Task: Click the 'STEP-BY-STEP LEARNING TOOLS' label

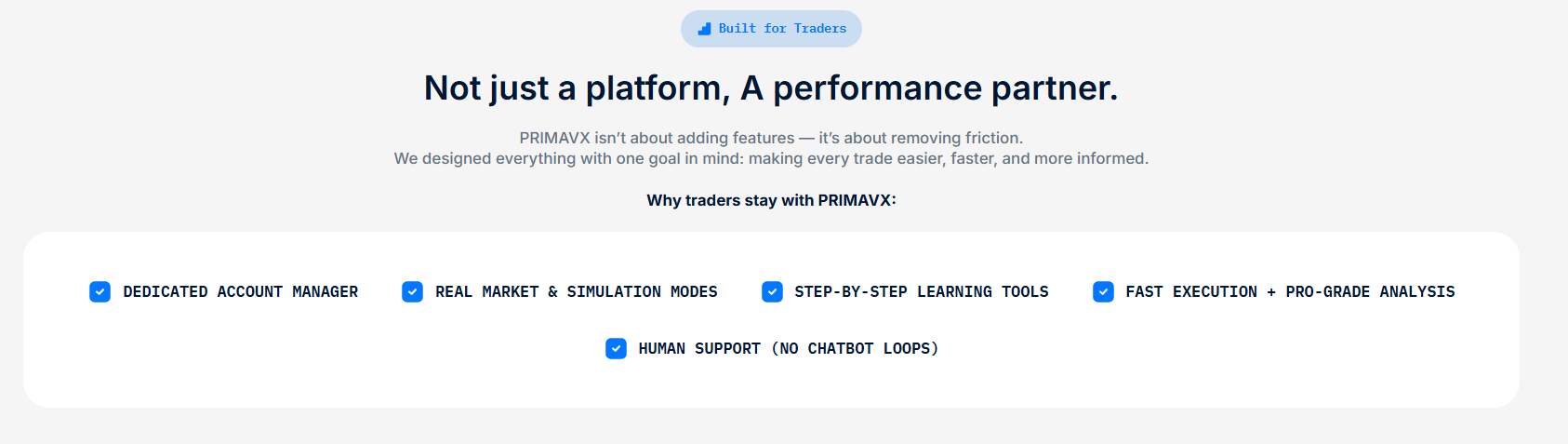Action: 921,292
